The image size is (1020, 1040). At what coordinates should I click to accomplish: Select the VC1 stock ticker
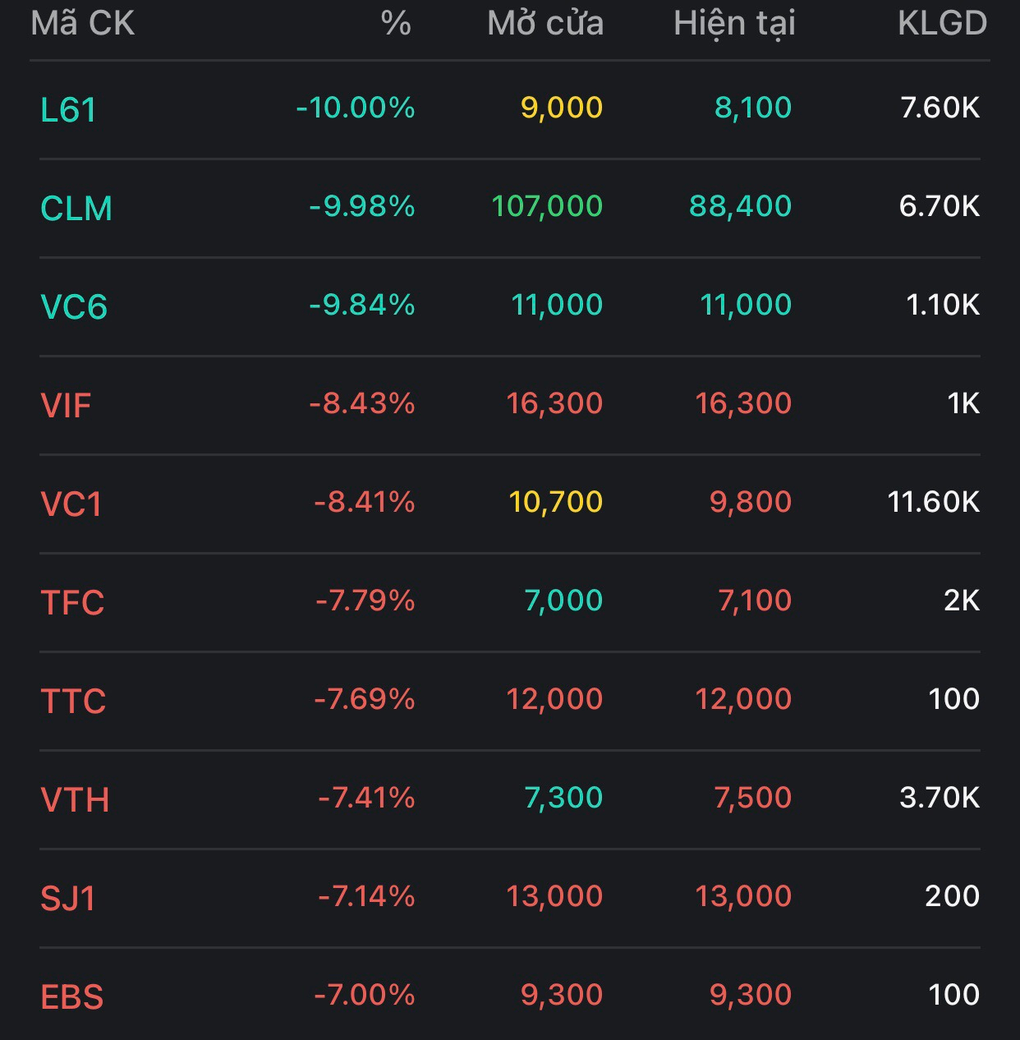[x=71, y=503]
